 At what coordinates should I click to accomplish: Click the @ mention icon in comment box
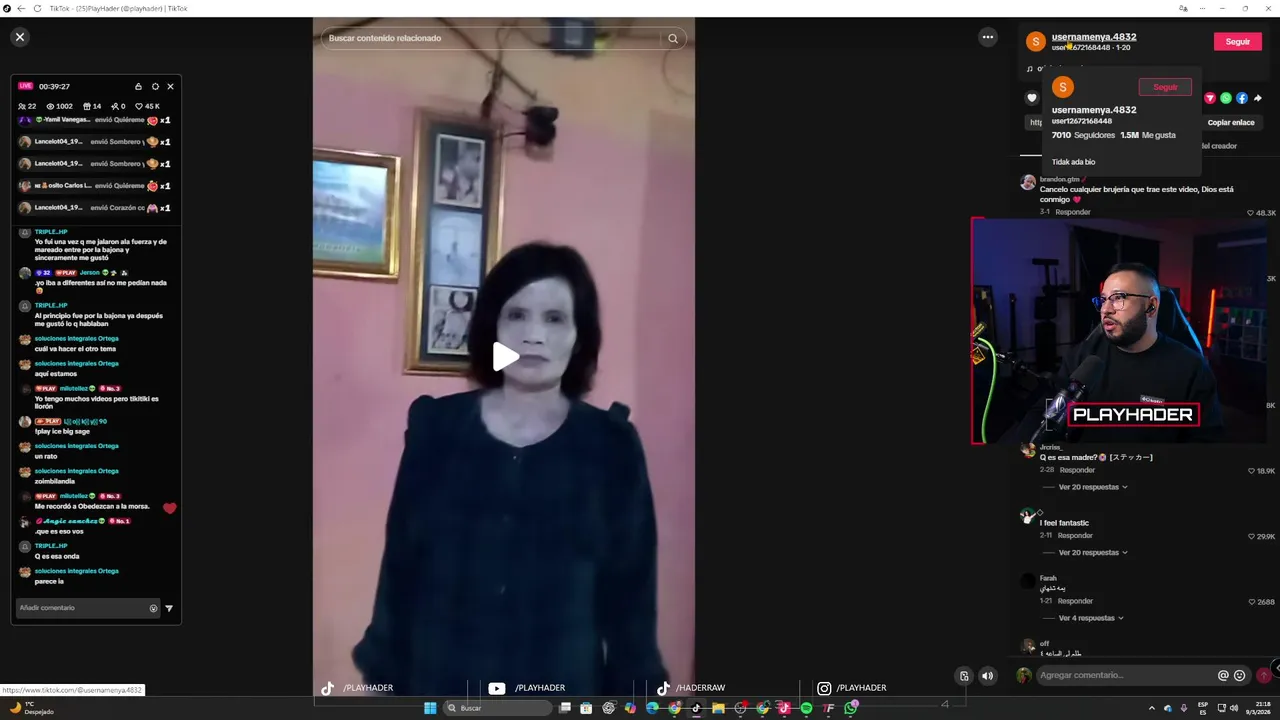pyautogui.click(x=1223, y=676)
